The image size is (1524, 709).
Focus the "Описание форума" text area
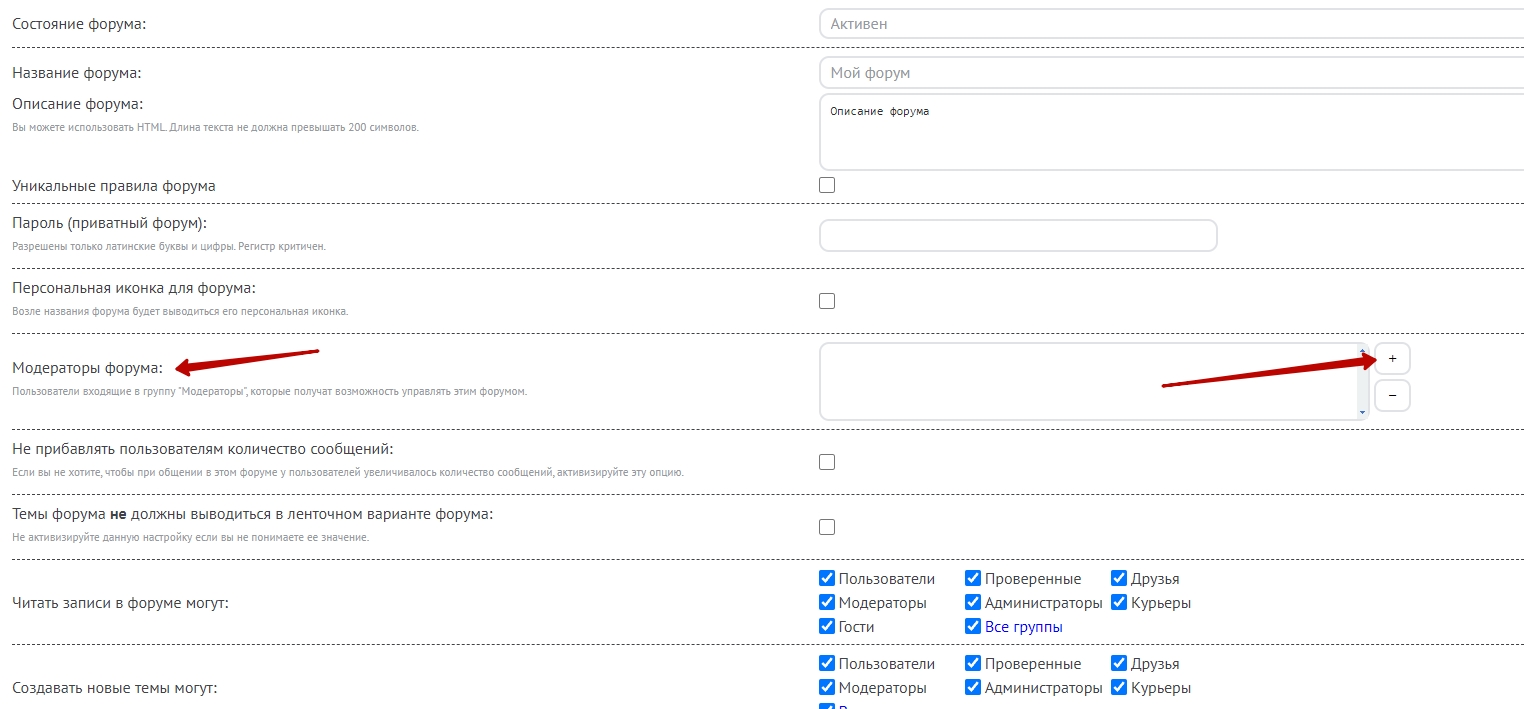[x=1170, y=132]
